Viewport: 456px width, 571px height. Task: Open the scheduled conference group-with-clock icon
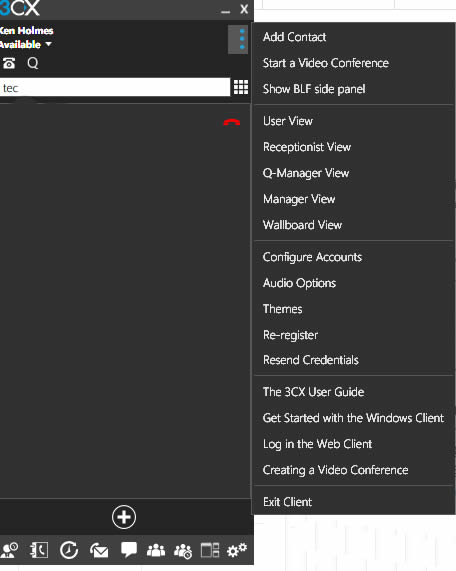point(183,551)
